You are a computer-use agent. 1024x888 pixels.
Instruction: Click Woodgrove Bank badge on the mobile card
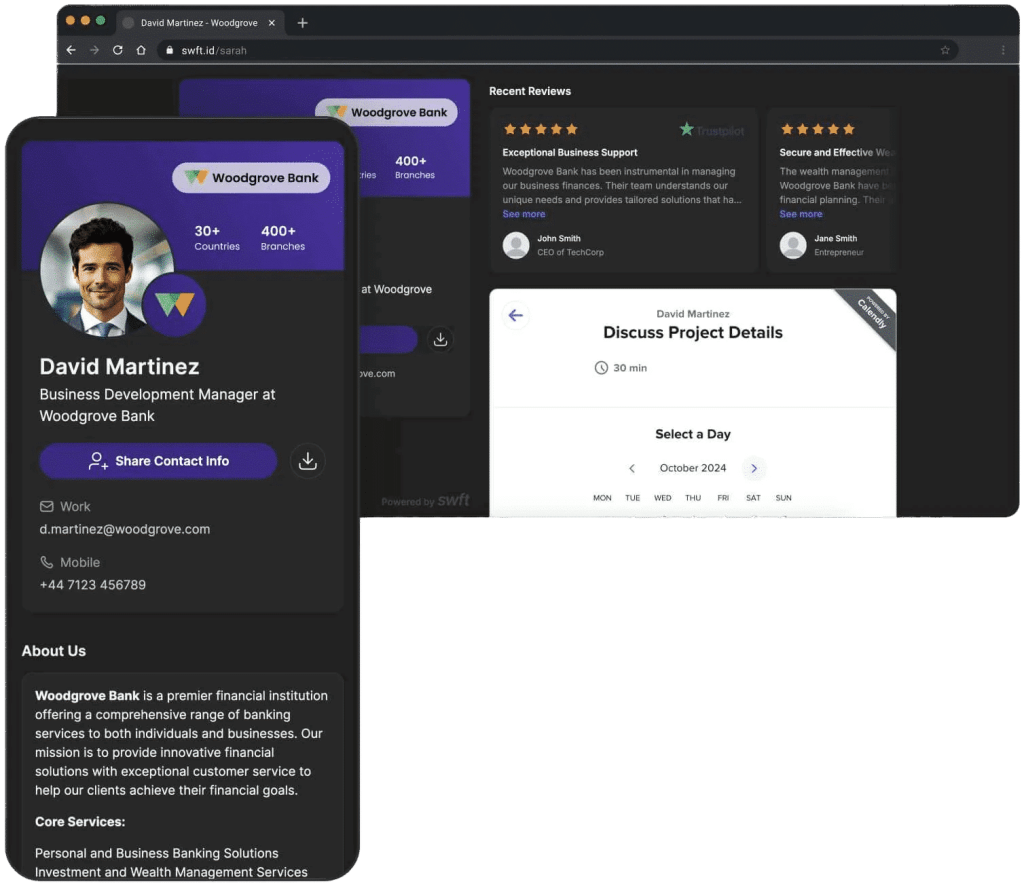(x=251, y=178)
